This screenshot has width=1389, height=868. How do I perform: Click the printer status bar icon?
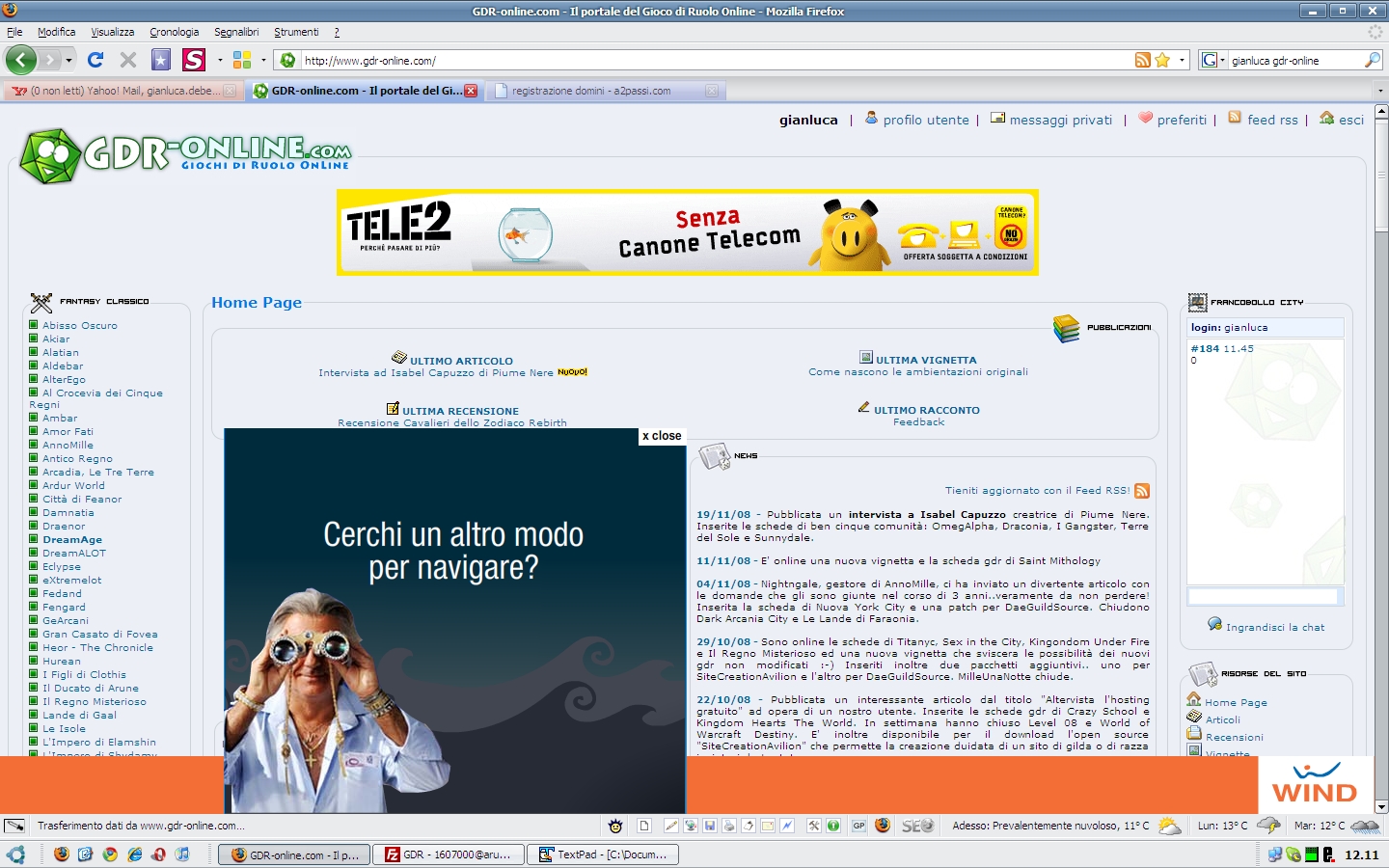729,826
